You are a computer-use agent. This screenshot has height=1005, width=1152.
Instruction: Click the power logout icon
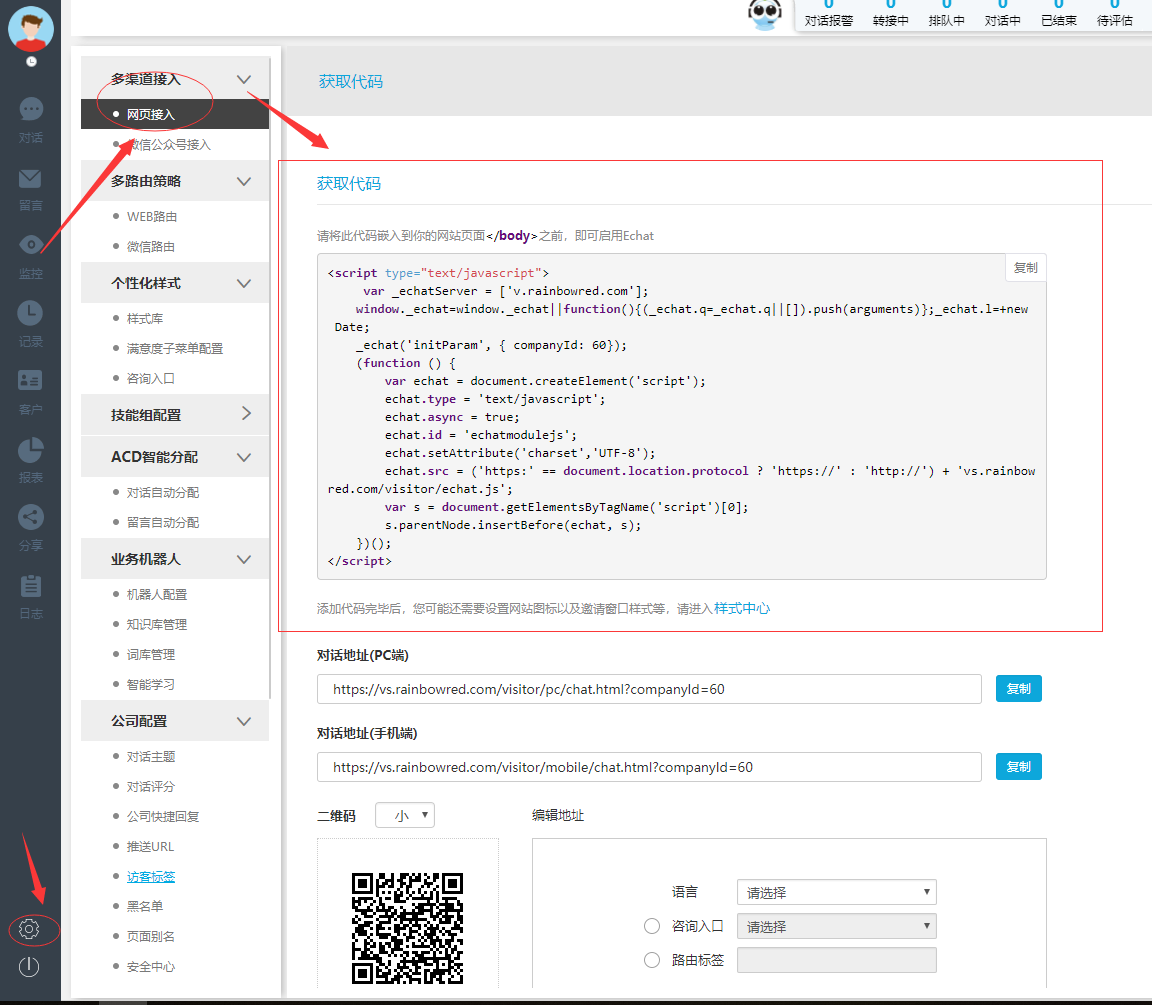[x=29, y=967]
